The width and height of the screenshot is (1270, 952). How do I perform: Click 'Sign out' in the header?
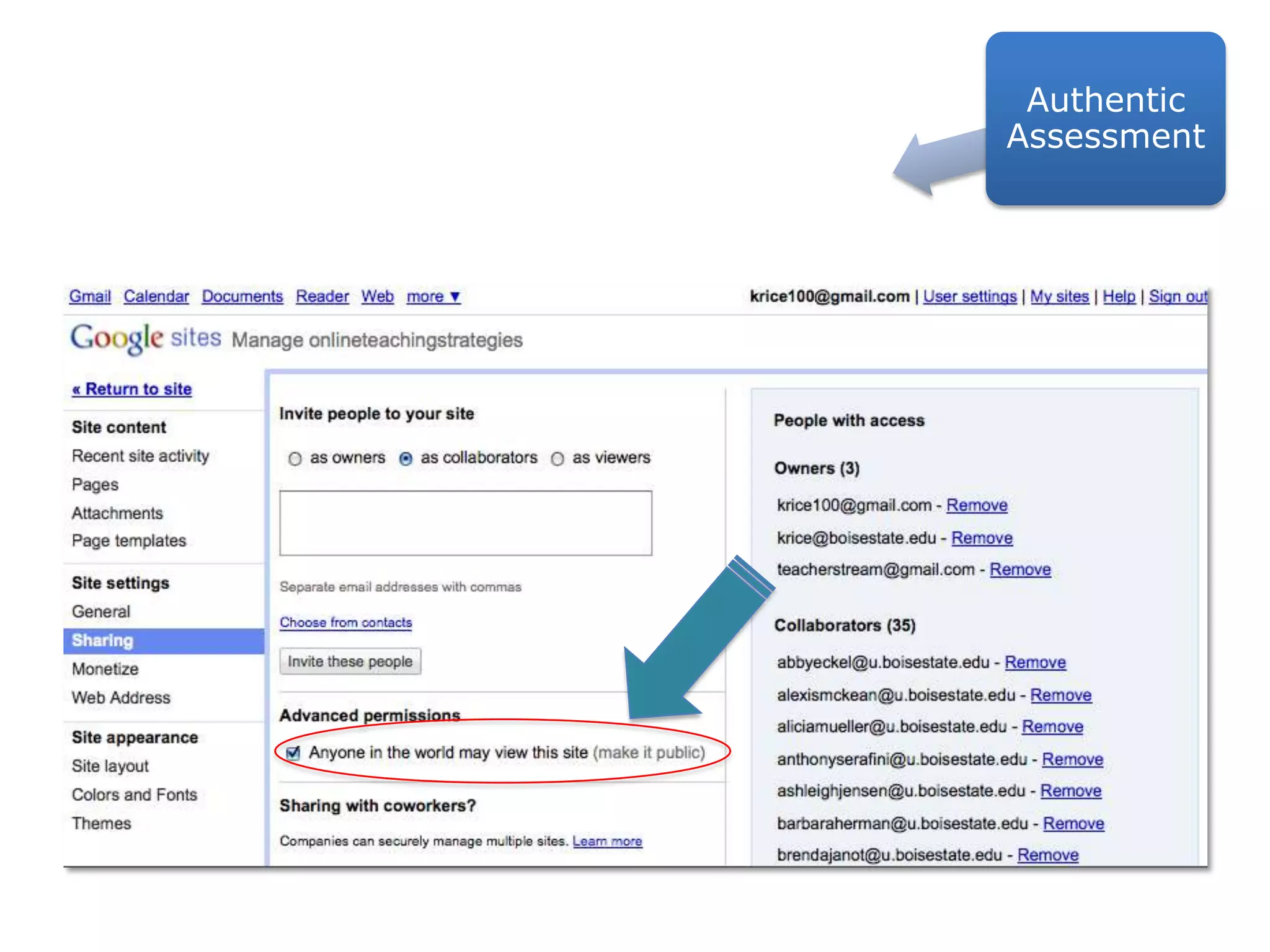click(1177, 297)
